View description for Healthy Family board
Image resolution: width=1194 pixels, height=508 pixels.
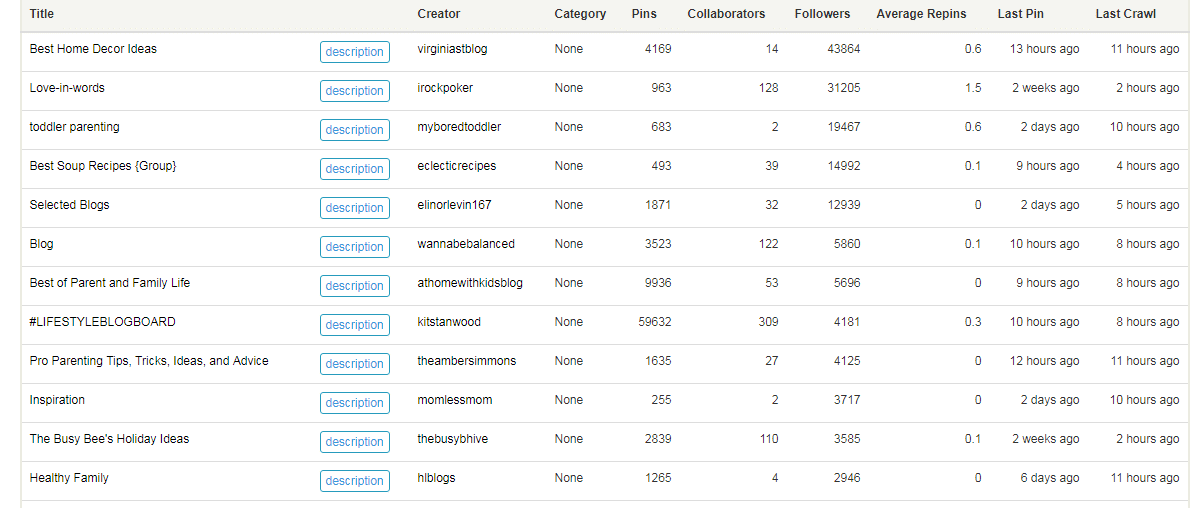point(355,481)
